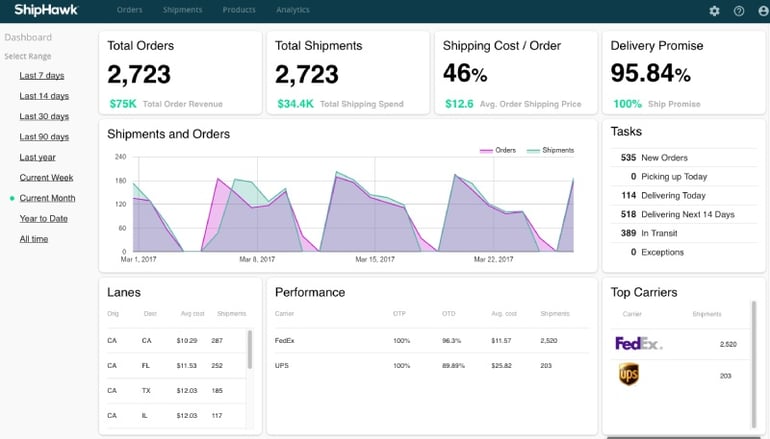Select the Year to Date range

click(x=44, y=219)
